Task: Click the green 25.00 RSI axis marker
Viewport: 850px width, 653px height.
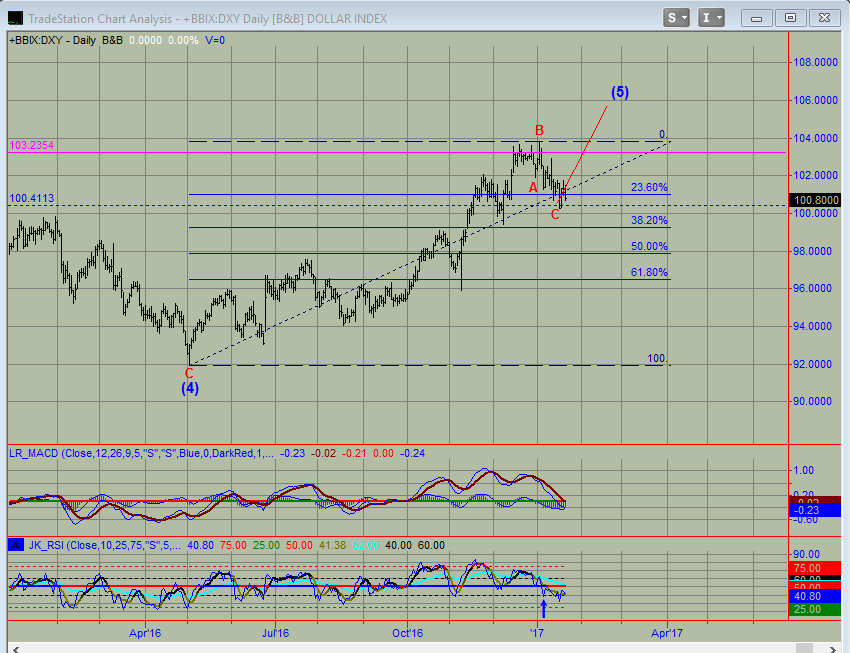Action: click(815, 609)
